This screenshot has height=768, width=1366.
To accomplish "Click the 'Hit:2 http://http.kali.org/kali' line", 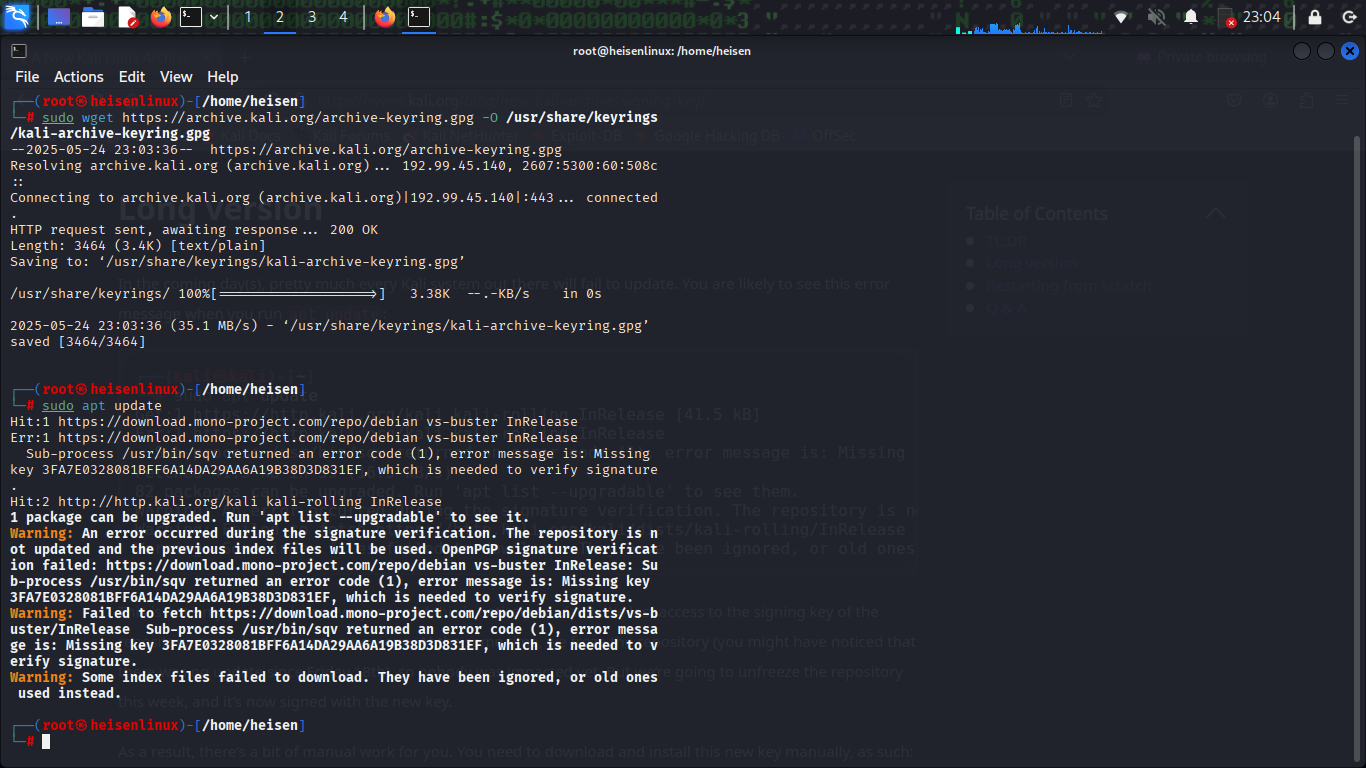I will click(226, 501).
